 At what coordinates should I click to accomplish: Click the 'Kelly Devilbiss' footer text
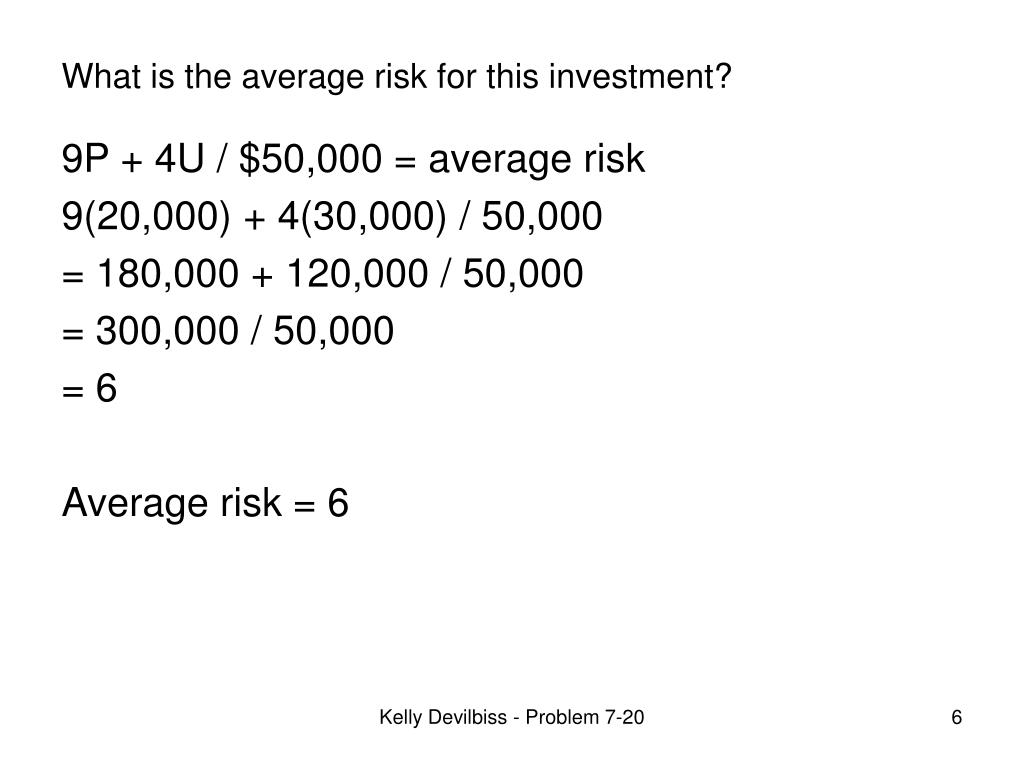coord(443,717)
